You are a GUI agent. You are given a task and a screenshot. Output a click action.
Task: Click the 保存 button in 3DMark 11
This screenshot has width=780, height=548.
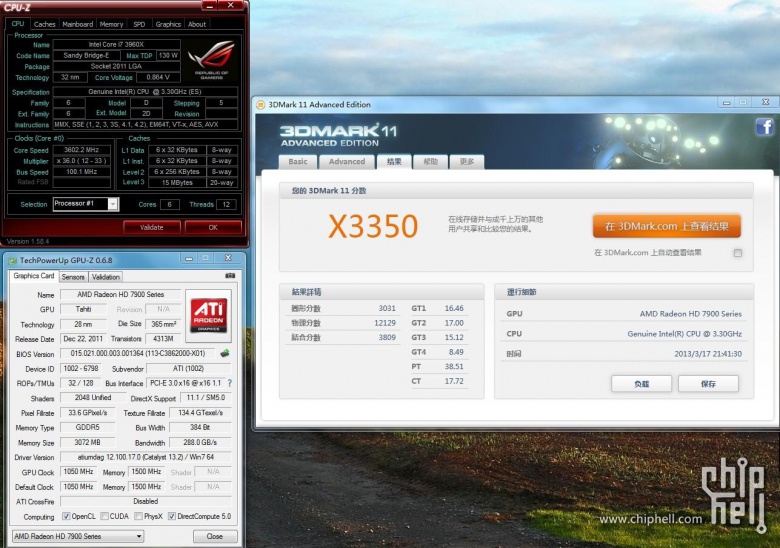708,383
